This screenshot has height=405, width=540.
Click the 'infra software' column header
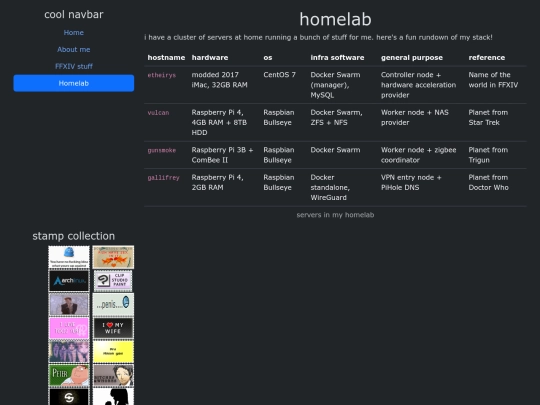[x=337, y=58]
